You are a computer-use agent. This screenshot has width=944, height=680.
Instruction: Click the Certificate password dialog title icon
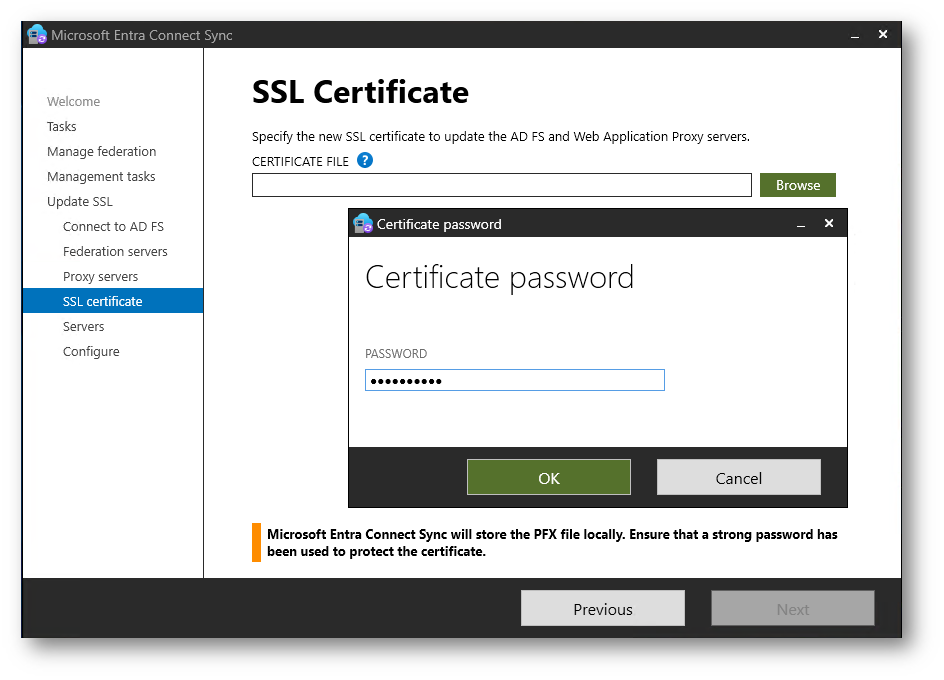[363, 223]
